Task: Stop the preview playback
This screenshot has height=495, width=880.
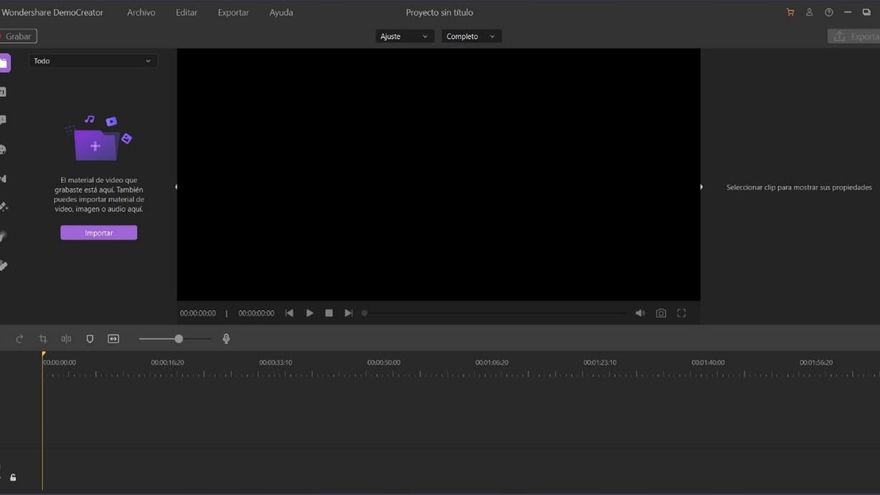Action: 329,313
